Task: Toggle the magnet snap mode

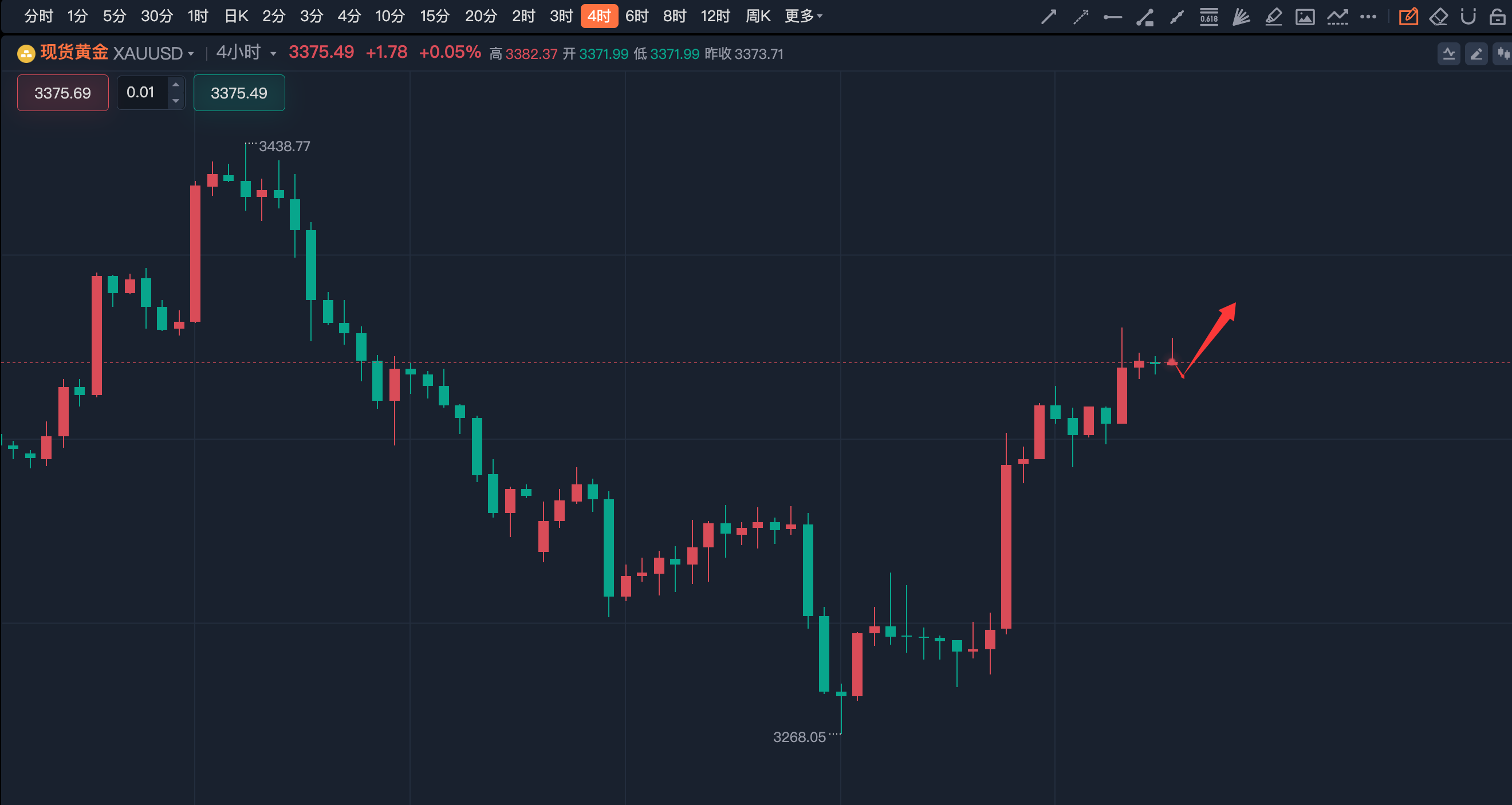Action: (1468, 17)
